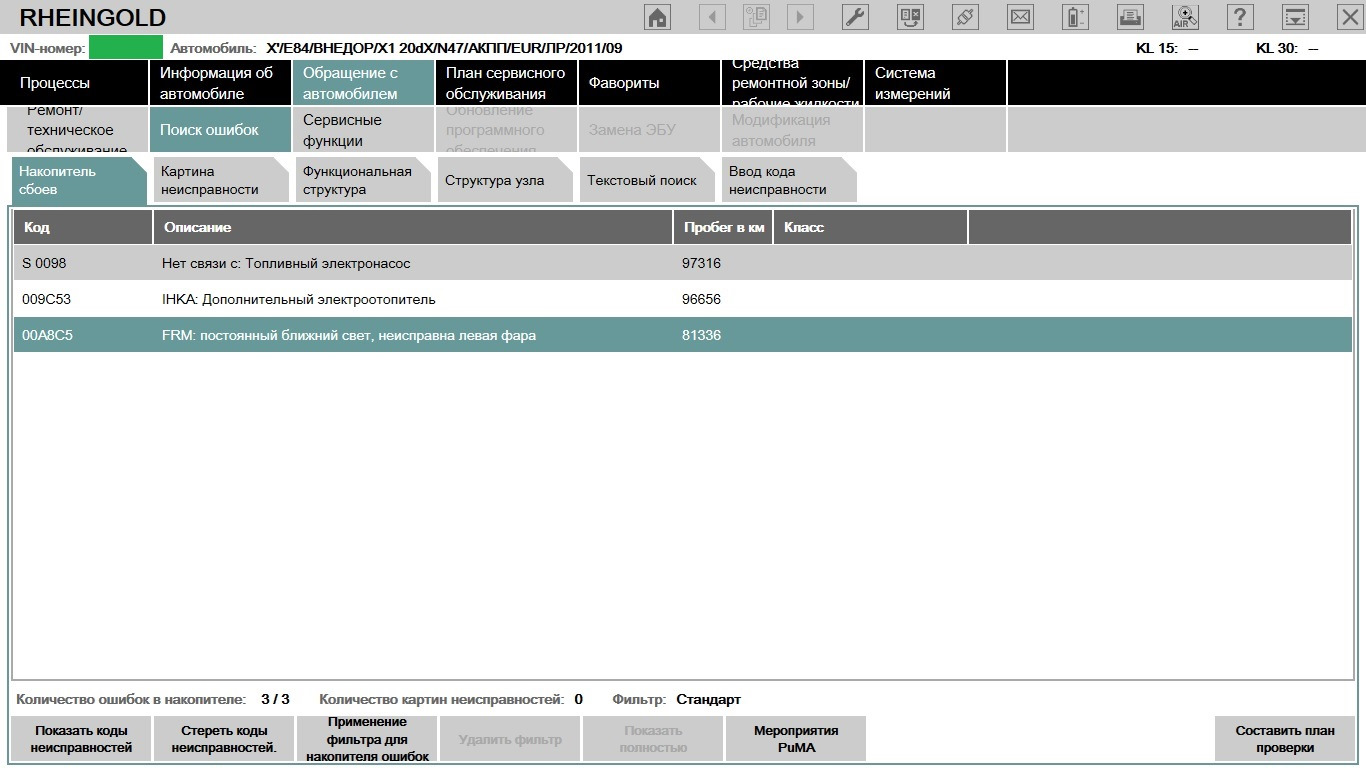Click Мероприятия PuMA button
1366x768 pixels.
(796, 739)
